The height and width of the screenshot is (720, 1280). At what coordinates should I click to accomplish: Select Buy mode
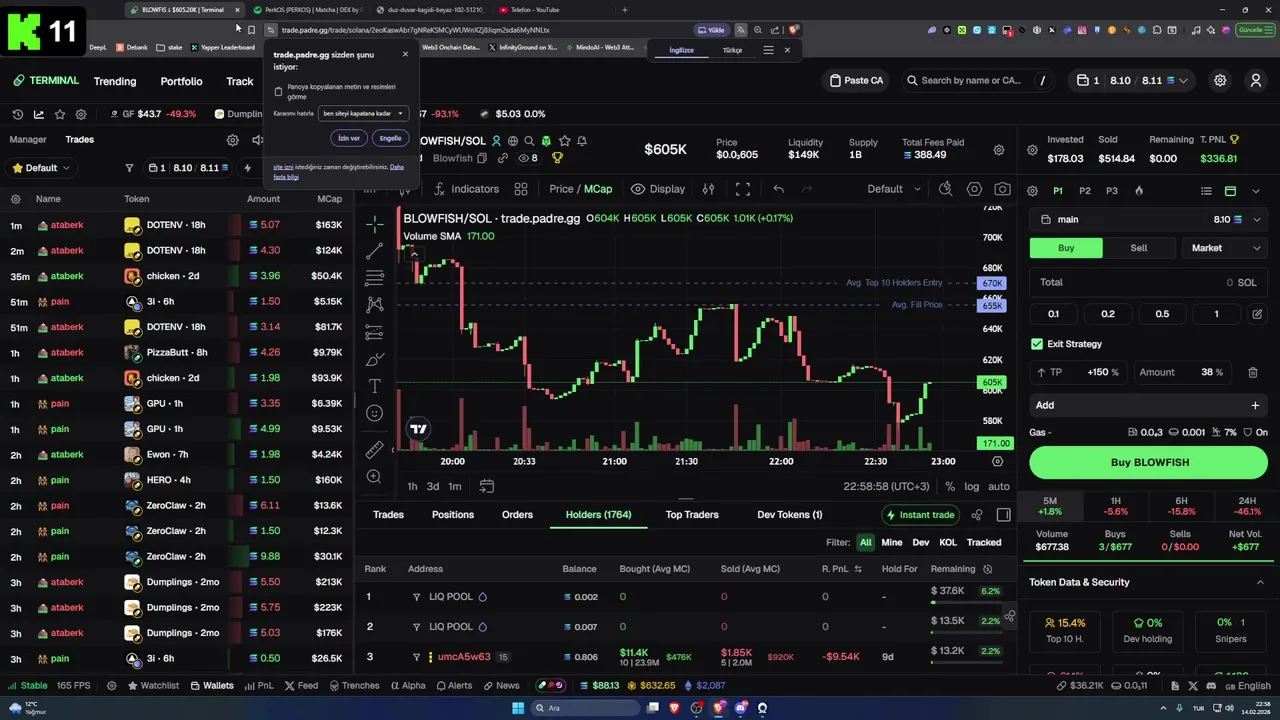point(1066,248)
